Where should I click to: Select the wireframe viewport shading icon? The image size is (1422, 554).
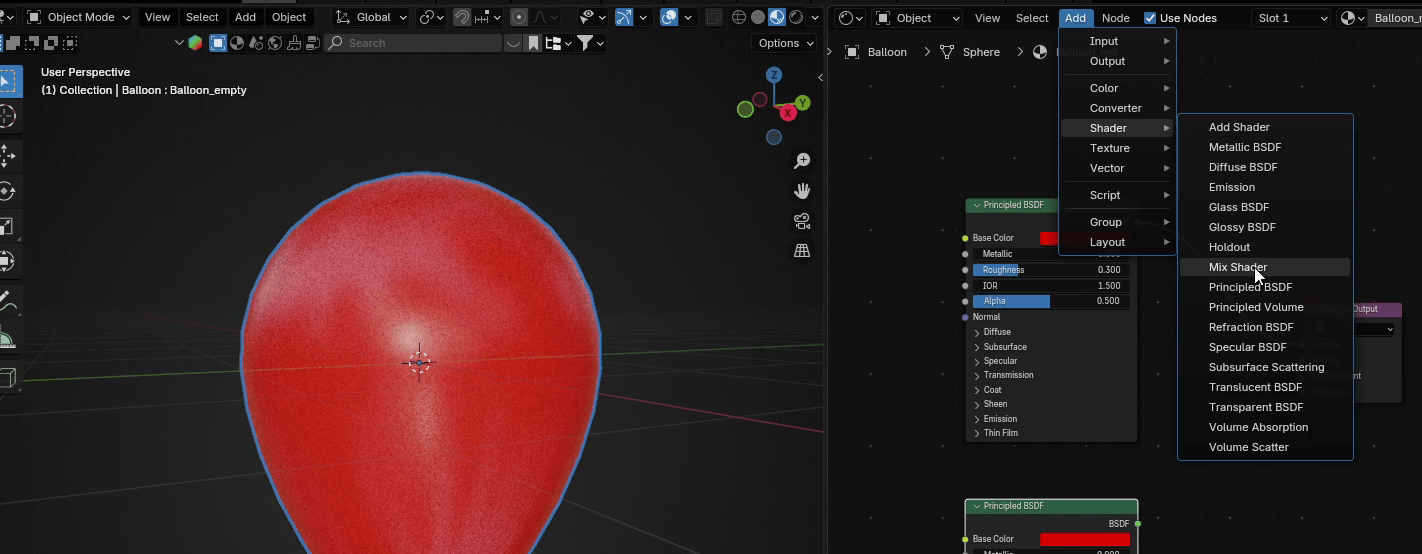(x=739, y=18)
